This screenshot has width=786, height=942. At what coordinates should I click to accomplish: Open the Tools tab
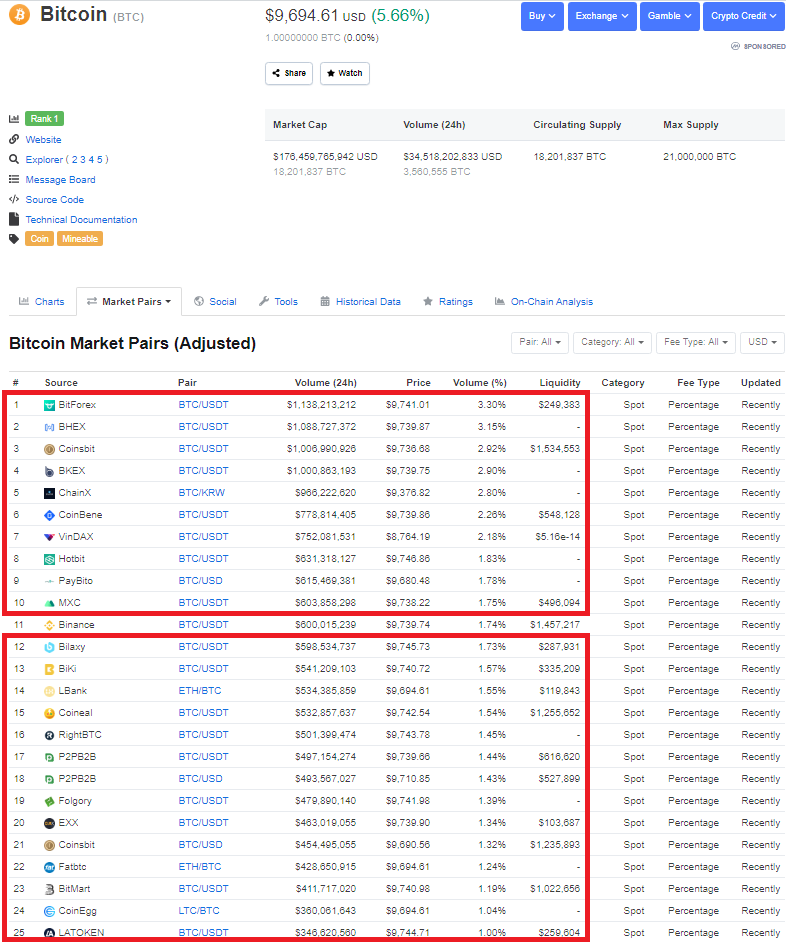pos(278,302)
